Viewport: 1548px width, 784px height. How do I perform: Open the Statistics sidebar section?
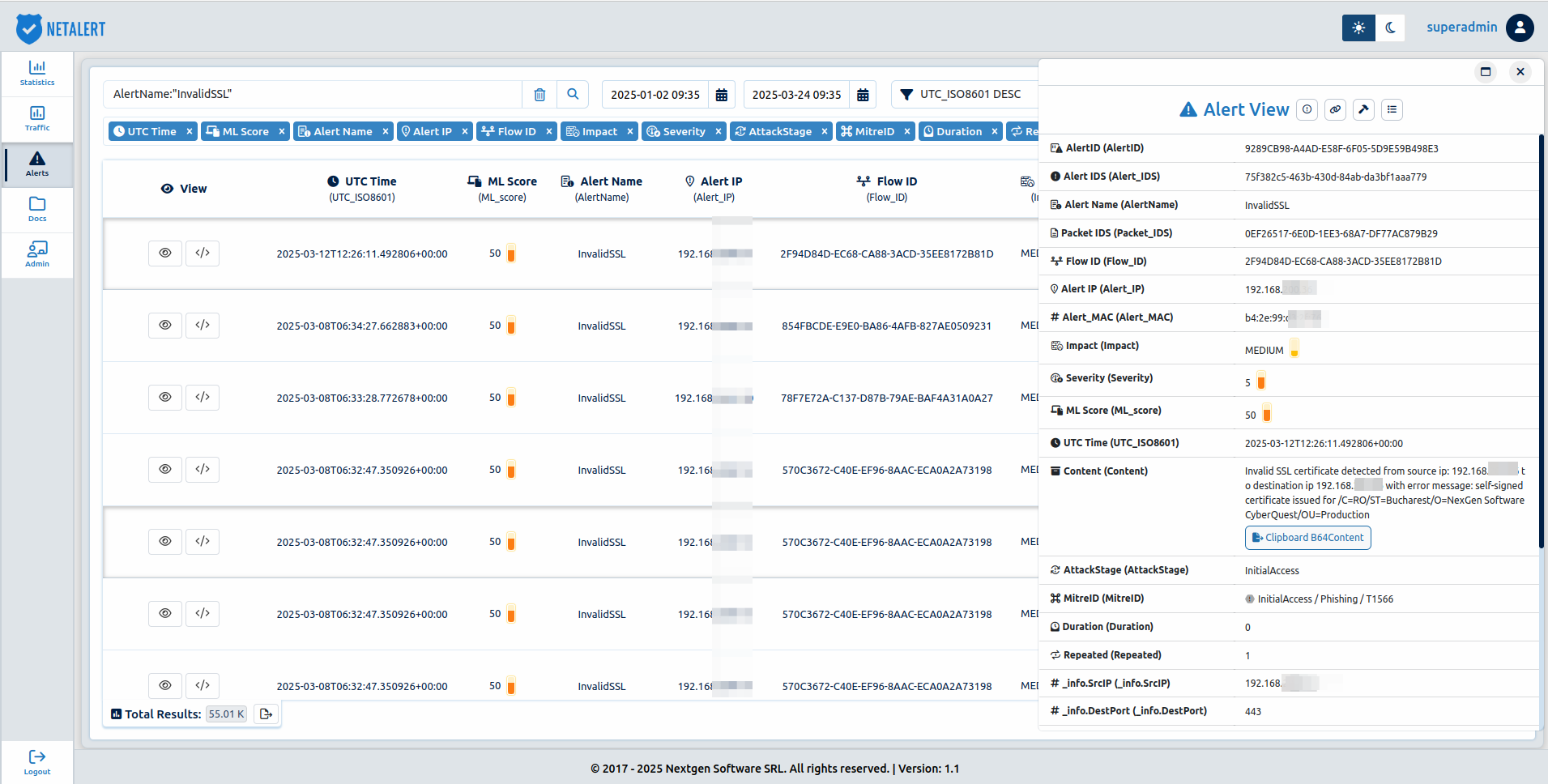[37, 74]
